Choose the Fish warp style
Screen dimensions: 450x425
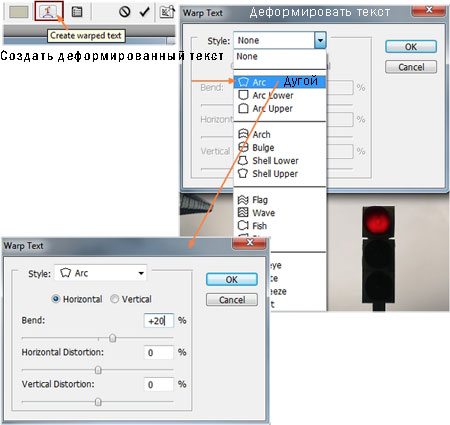(280, 226)
